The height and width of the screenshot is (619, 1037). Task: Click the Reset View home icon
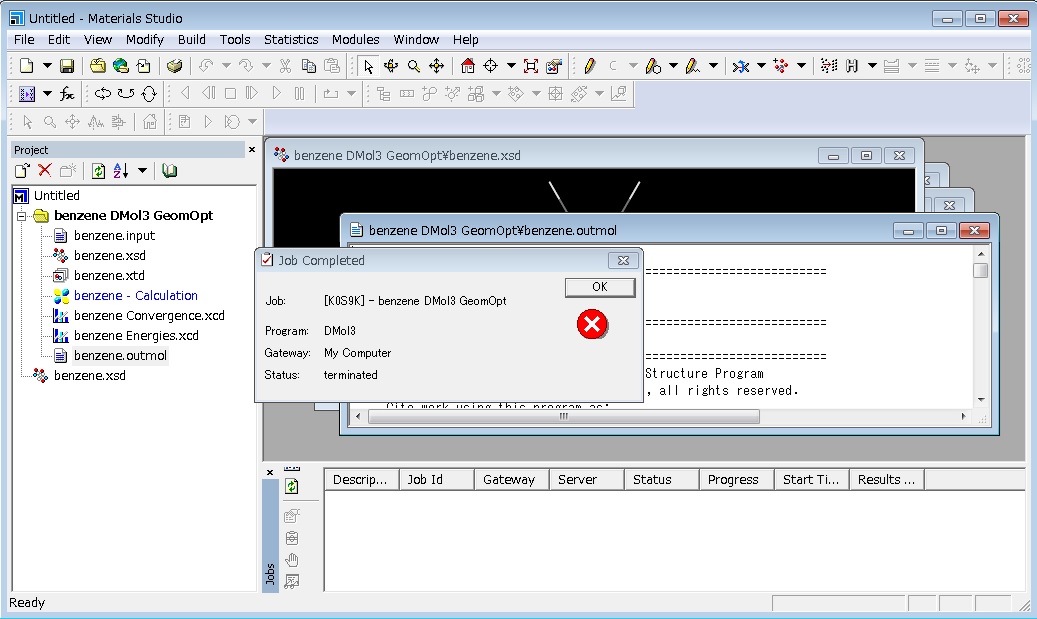tap(468, 66)
